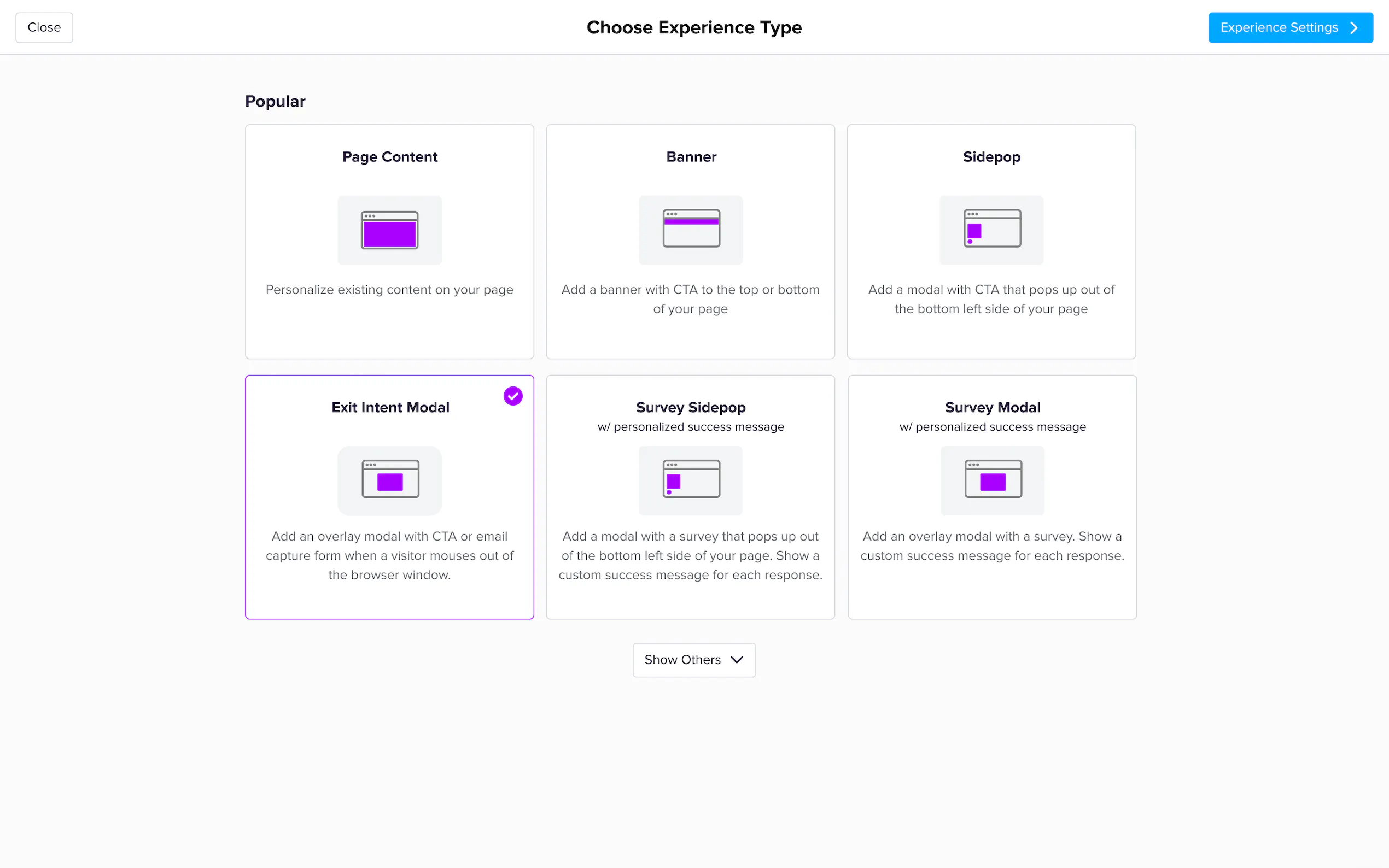
Task: Select the Sidepop card heading
Action: tap(991, 157)
